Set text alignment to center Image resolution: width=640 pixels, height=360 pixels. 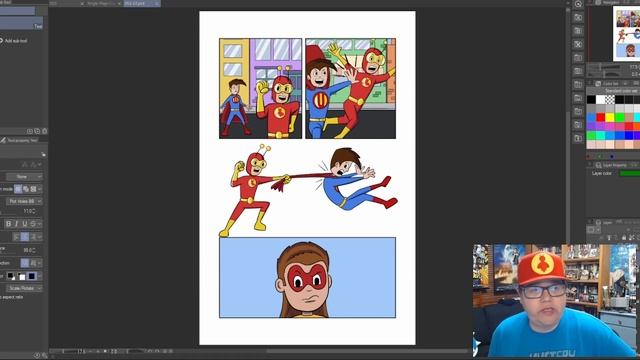pyautogui.click(x=24, y=237)
